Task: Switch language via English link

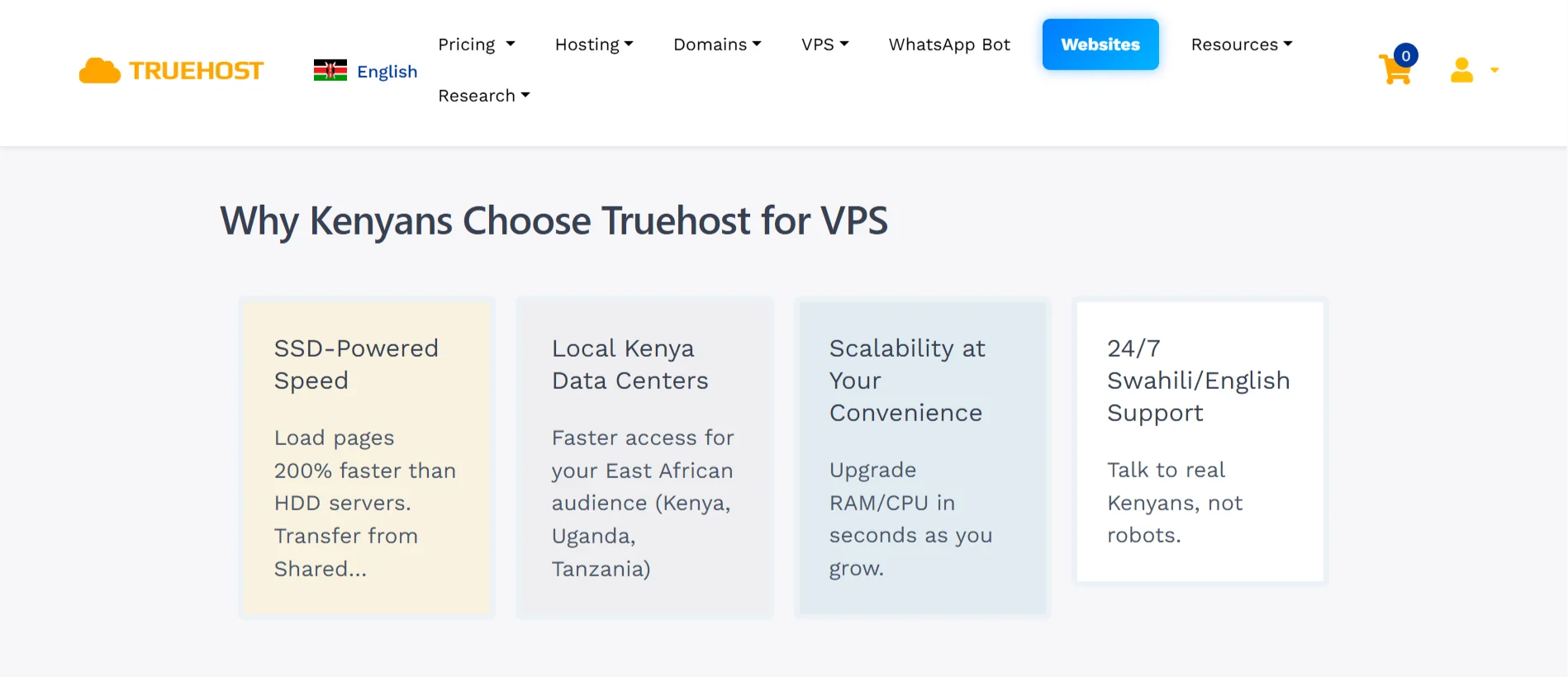Action: click(387, 72)
